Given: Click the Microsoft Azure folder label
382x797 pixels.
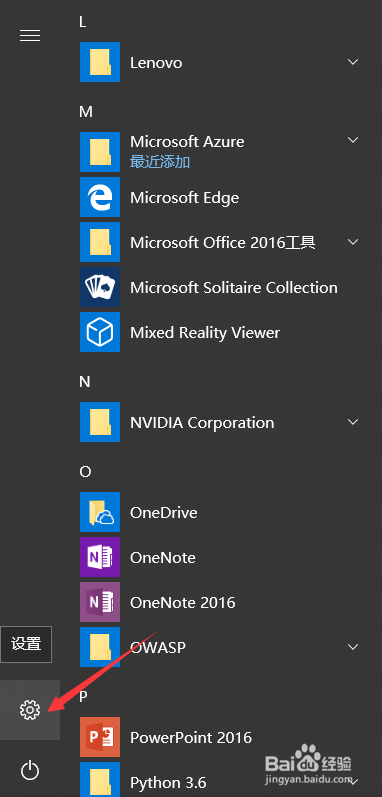Looking at the screenshot, I should pyautogui.click(x=187, y=141).
